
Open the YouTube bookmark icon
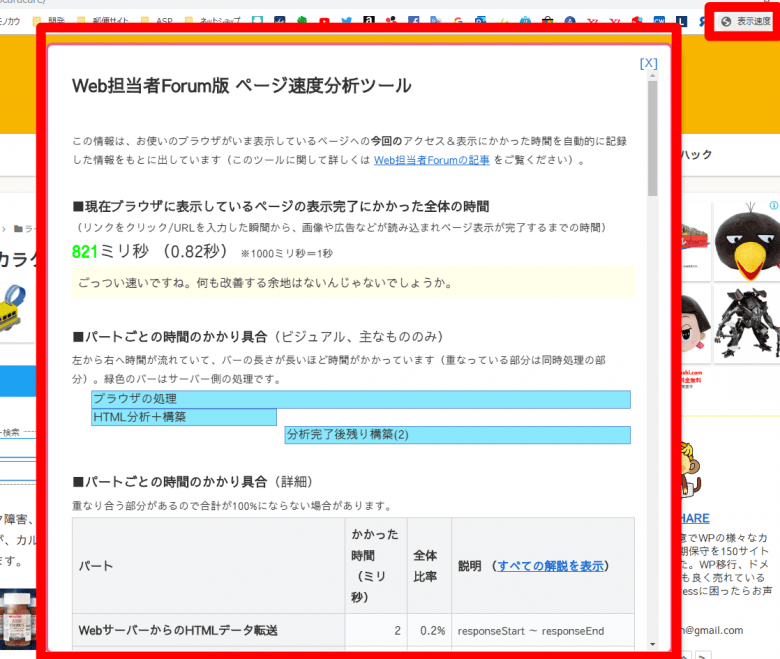coord(324,21)
